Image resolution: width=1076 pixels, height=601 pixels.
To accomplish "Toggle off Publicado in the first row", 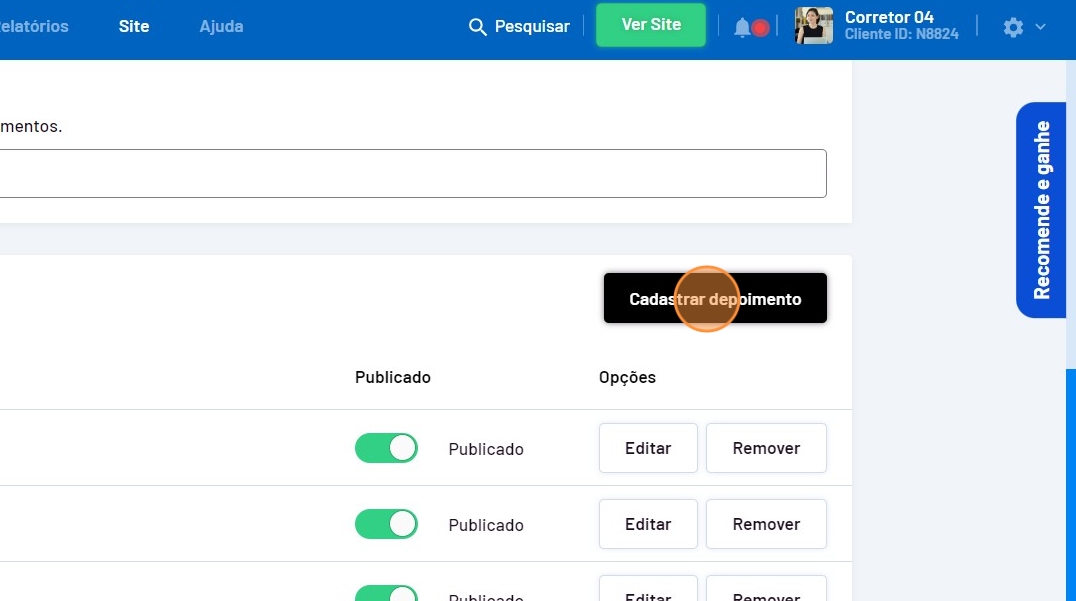I will [386, 448].
